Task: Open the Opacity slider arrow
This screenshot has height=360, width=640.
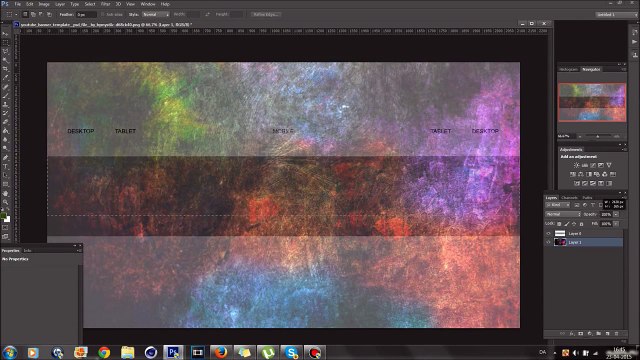Action: 616,214
